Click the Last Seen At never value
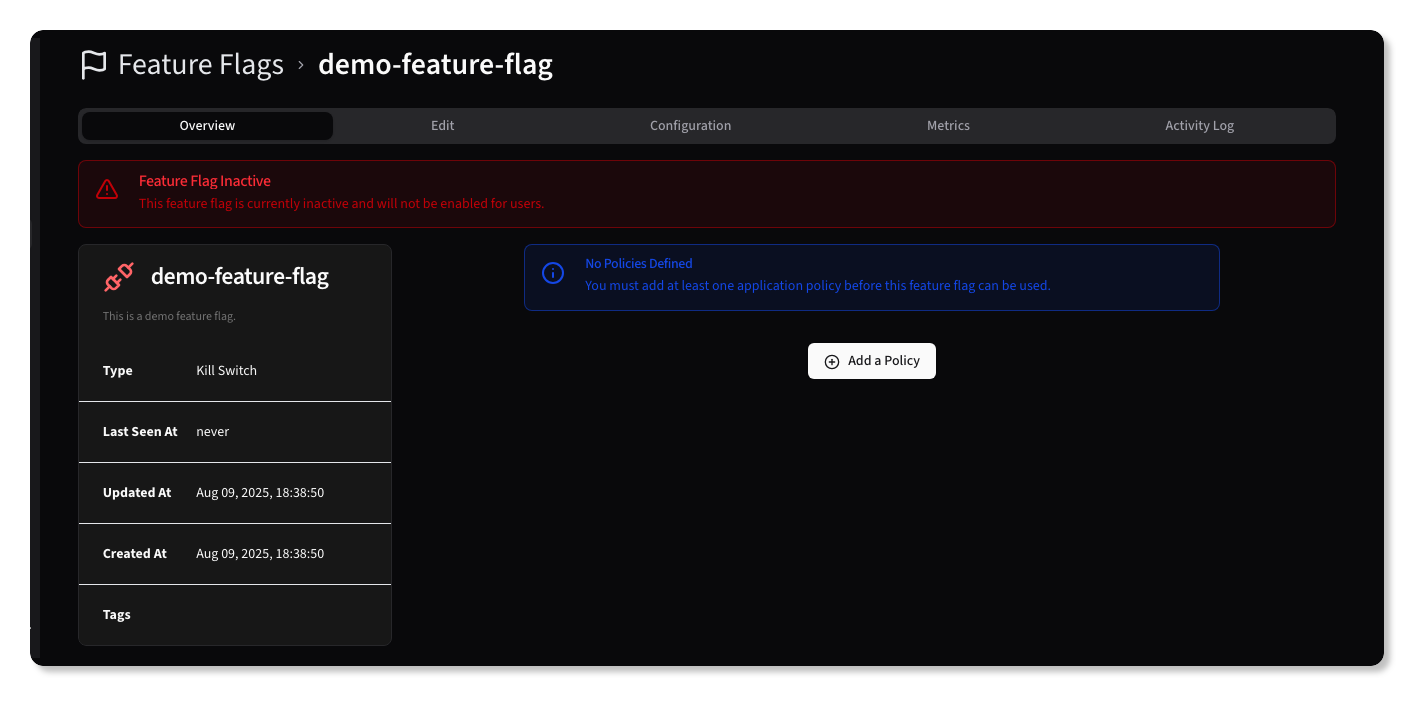The height and width of the screenshot is (708, 1426). [213, 432]
